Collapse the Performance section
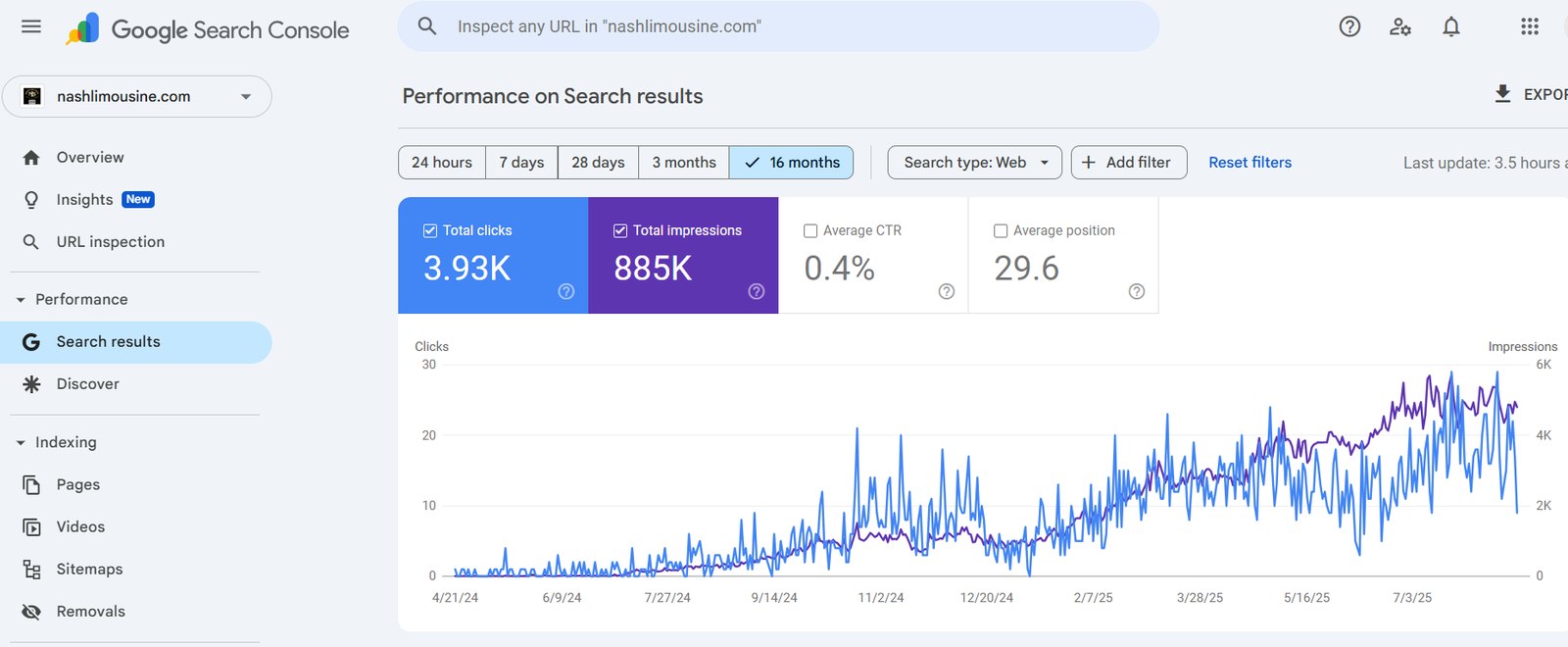1568x647 pixels. pyautogui.click(x=21, y=300)
